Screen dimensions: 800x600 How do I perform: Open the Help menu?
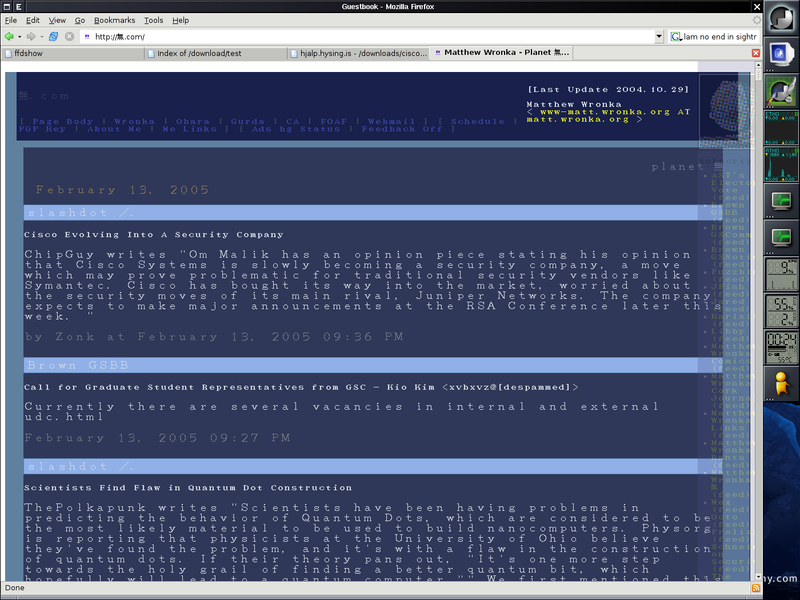[181, 20]
